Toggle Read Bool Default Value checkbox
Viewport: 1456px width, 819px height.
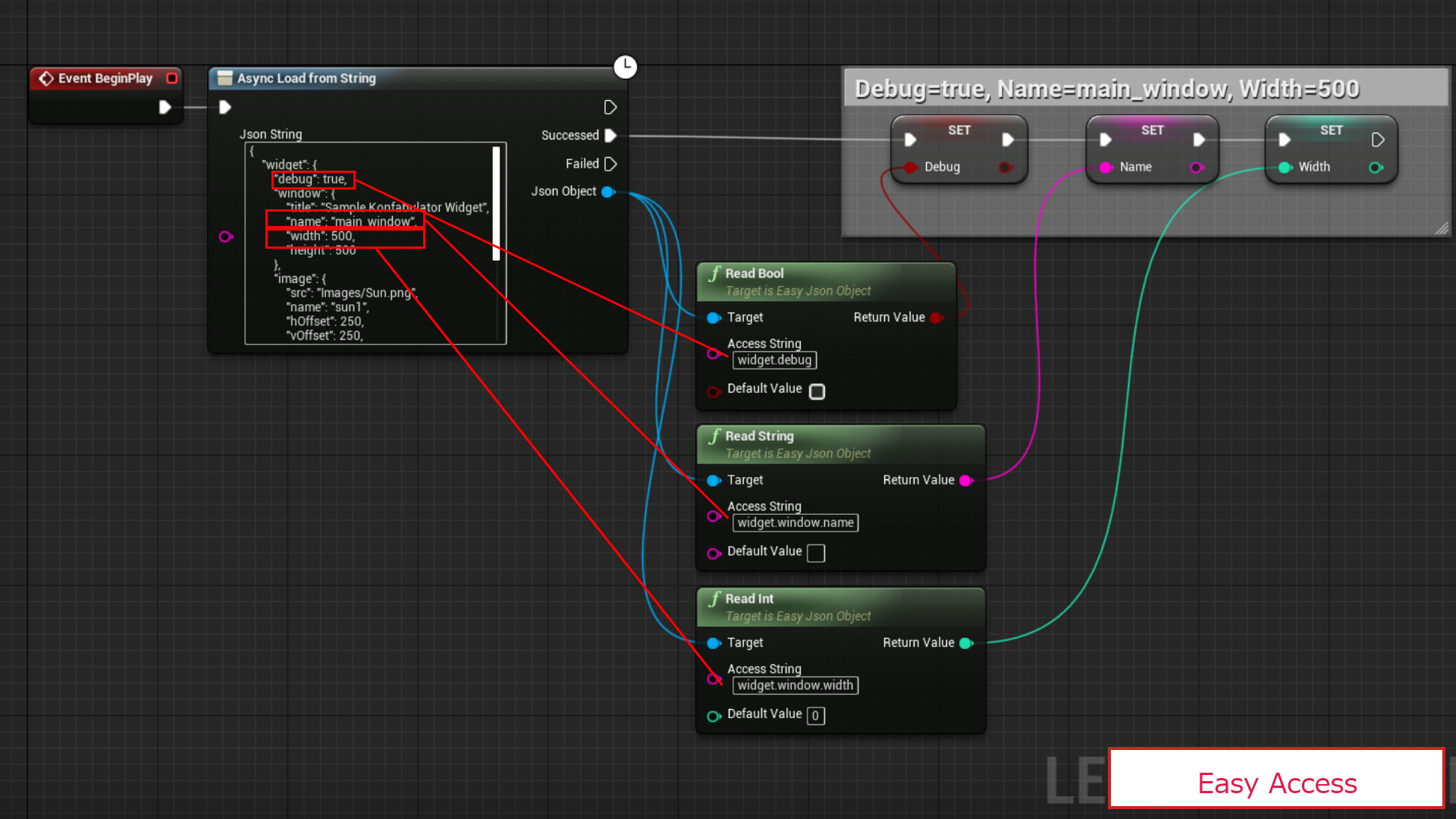tap(817, 391)
